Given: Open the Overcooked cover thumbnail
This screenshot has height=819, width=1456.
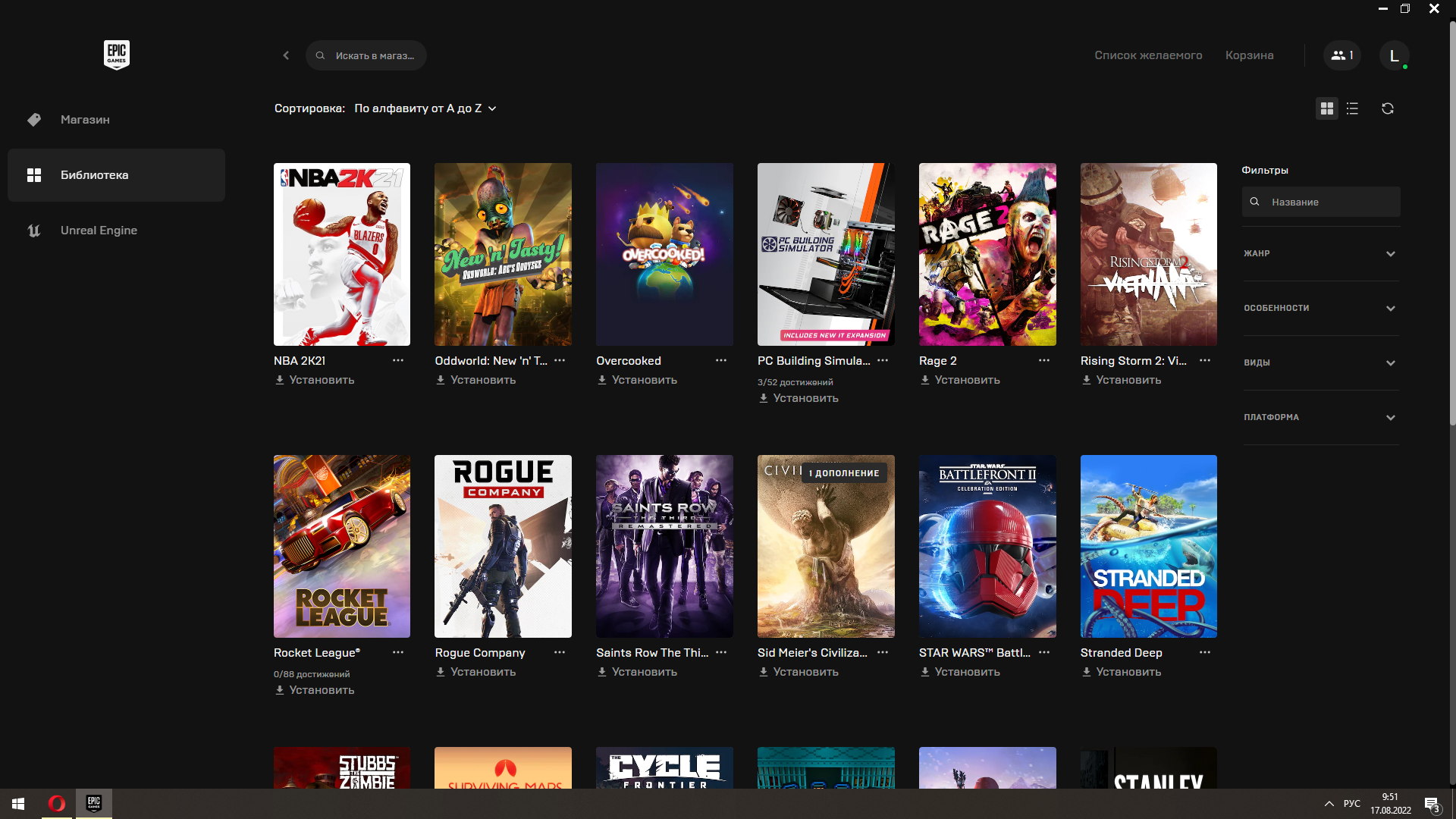Looking at the screenshot, I should tap(664, 254).
